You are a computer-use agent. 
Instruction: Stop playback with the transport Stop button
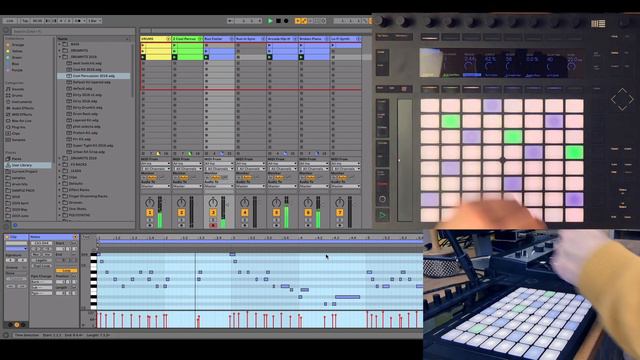278,21
